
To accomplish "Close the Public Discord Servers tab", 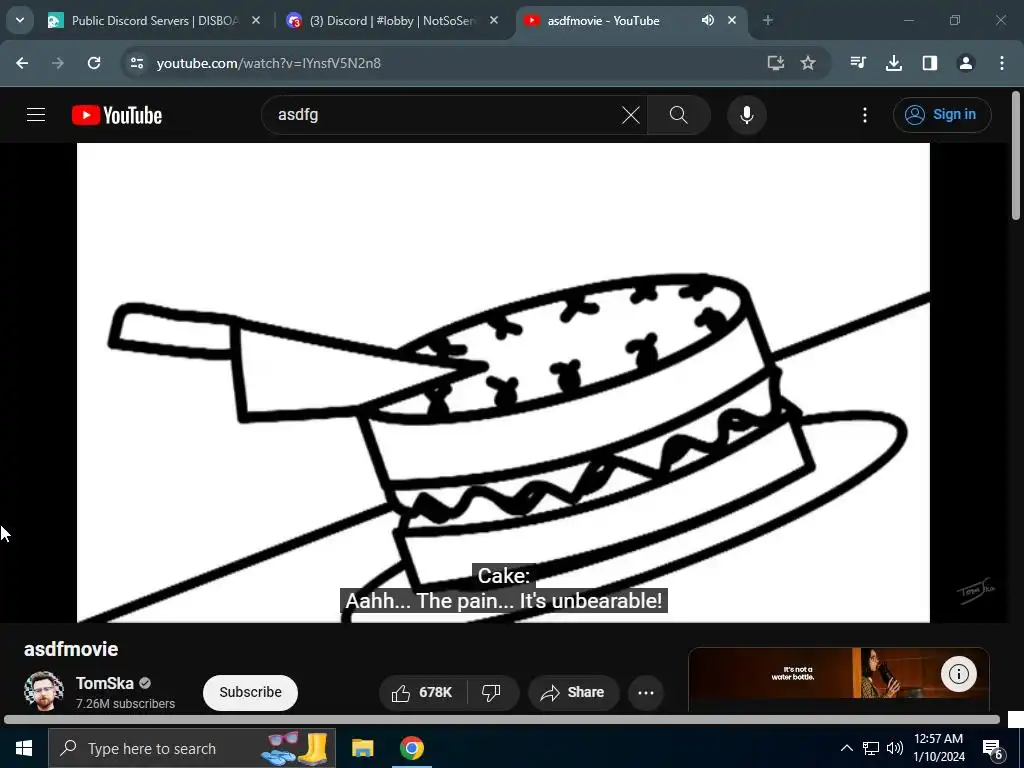I will click(256, 20).
